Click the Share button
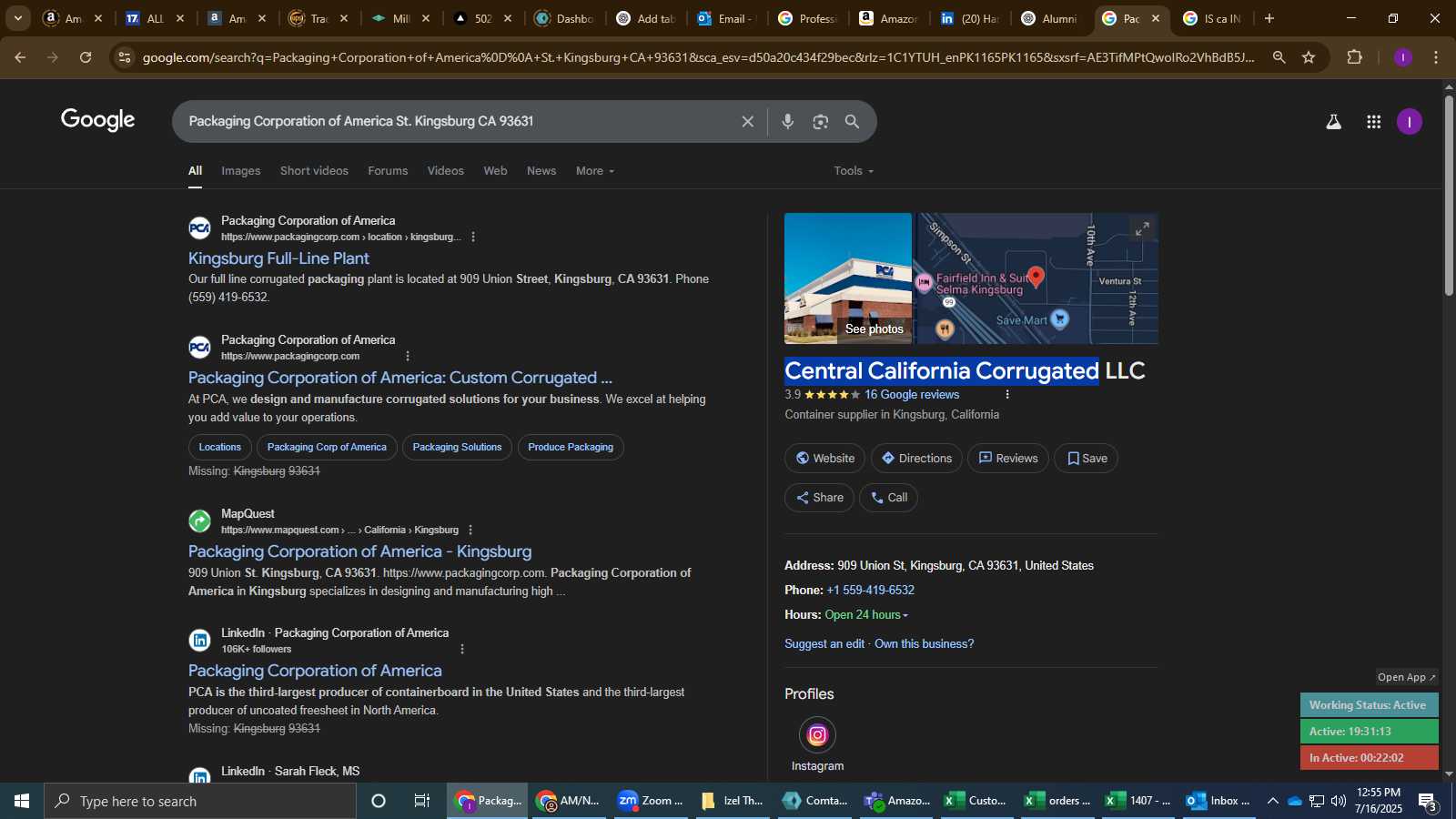 [819, 498]
